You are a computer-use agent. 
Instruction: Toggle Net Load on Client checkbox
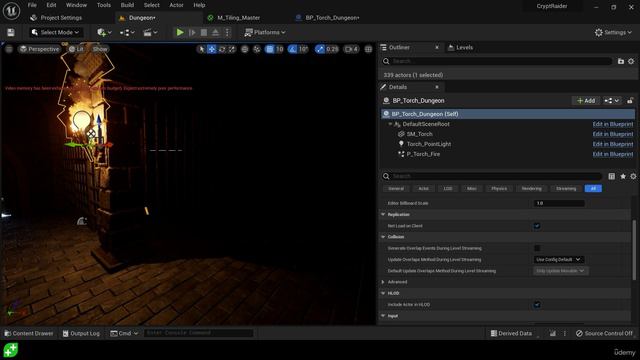pyautogui.click(x=537, y=226)
